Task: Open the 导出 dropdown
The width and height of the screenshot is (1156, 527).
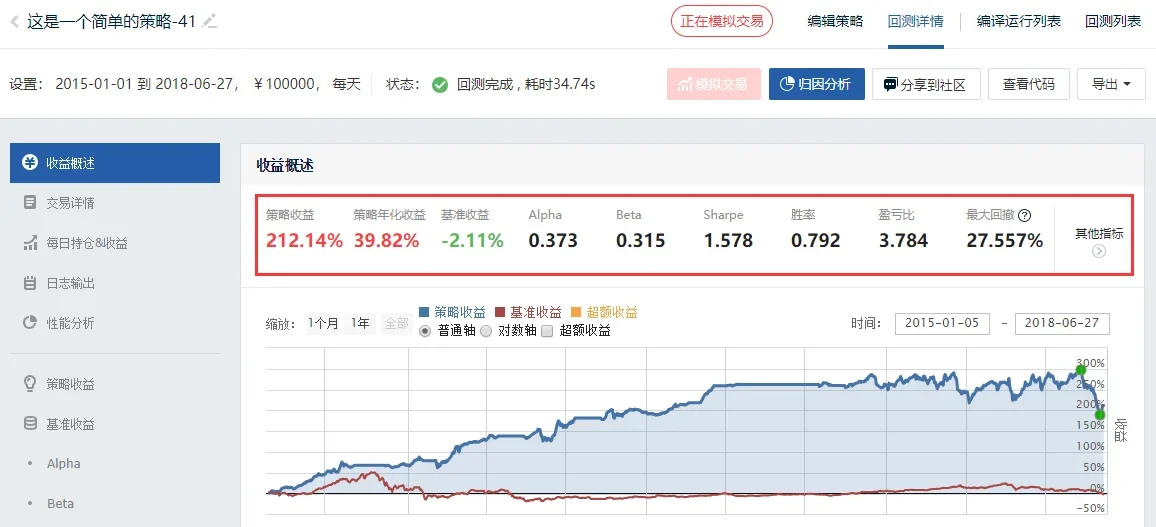Action: (x=1112, y=84)
